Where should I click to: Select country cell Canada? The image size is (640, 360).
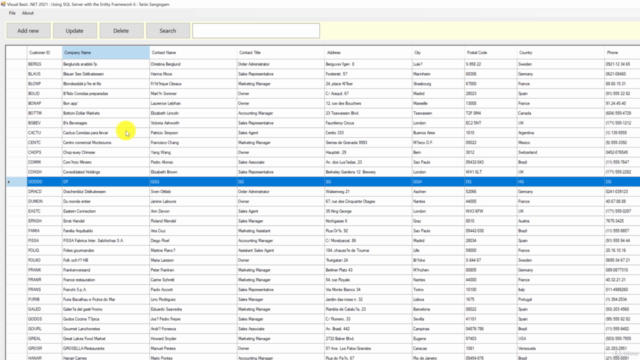pyautogui.click(x=561, y=113)
